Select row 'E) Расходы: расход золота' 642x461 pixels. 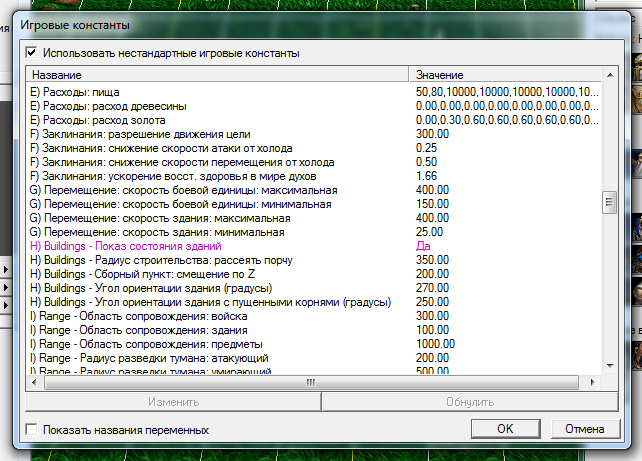(x=314, y=120)
